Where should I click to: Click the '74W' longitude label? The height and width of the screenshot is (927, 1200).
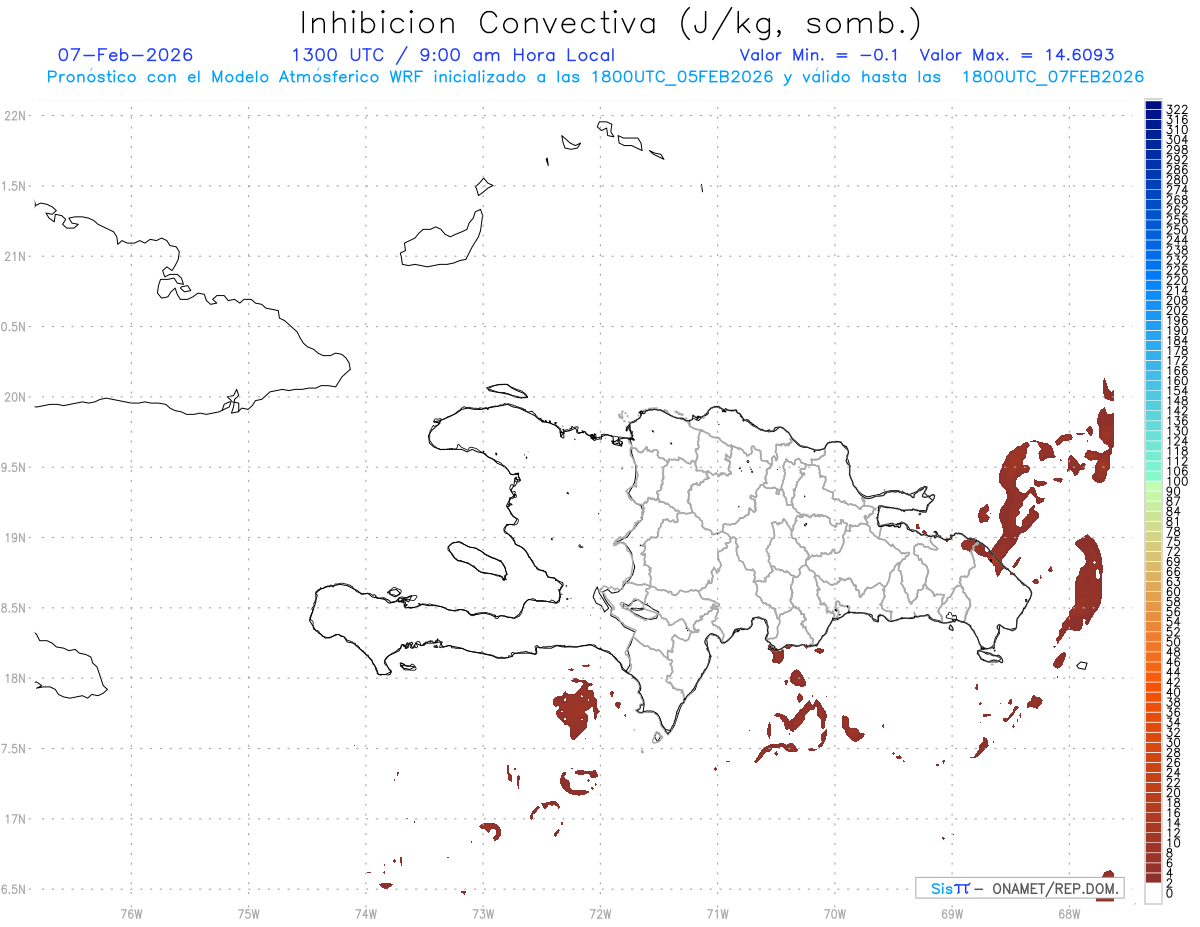366,912
